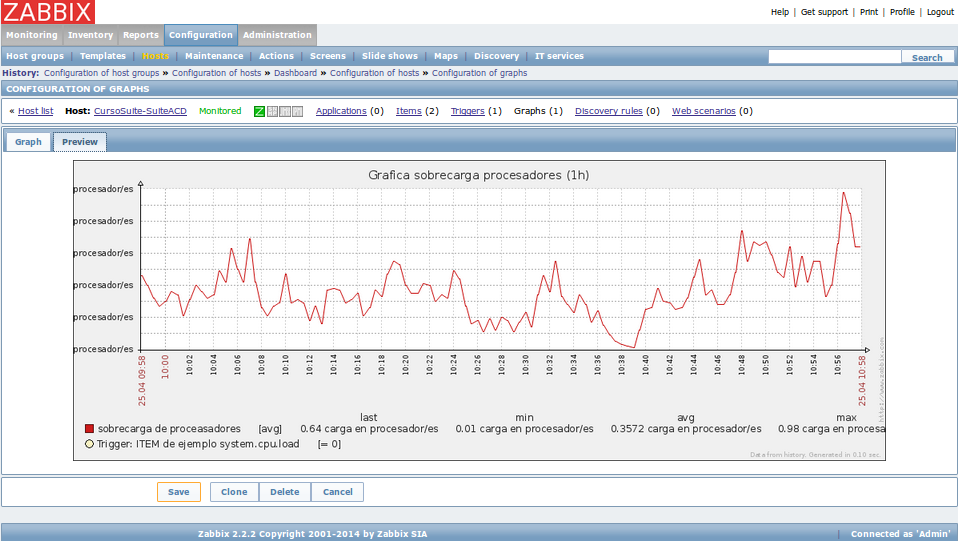
Task: Select the Preview tab
Action: click(80, 142)
